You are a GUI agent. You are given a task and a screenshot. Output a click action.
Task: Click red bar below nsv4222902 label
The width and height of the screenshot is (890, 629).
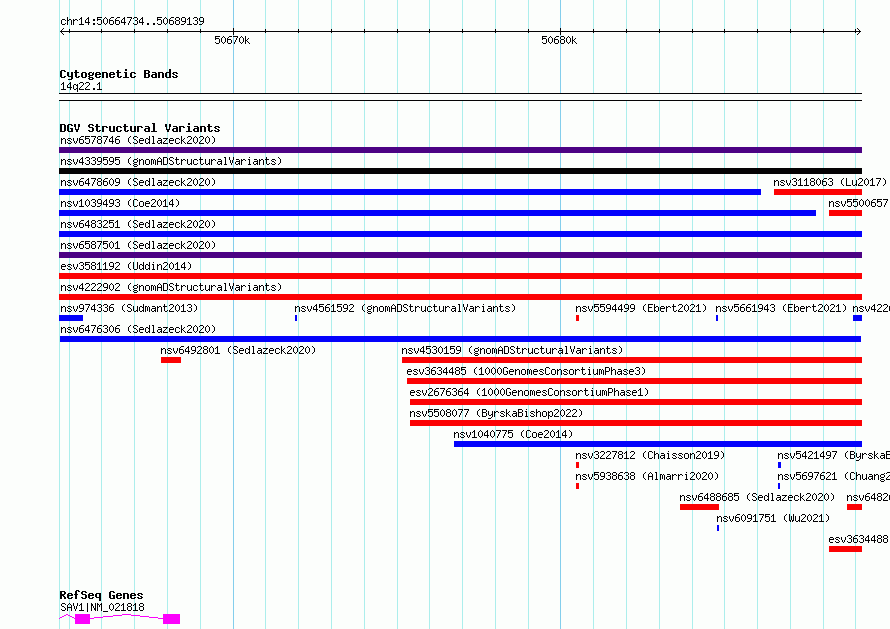460,297
